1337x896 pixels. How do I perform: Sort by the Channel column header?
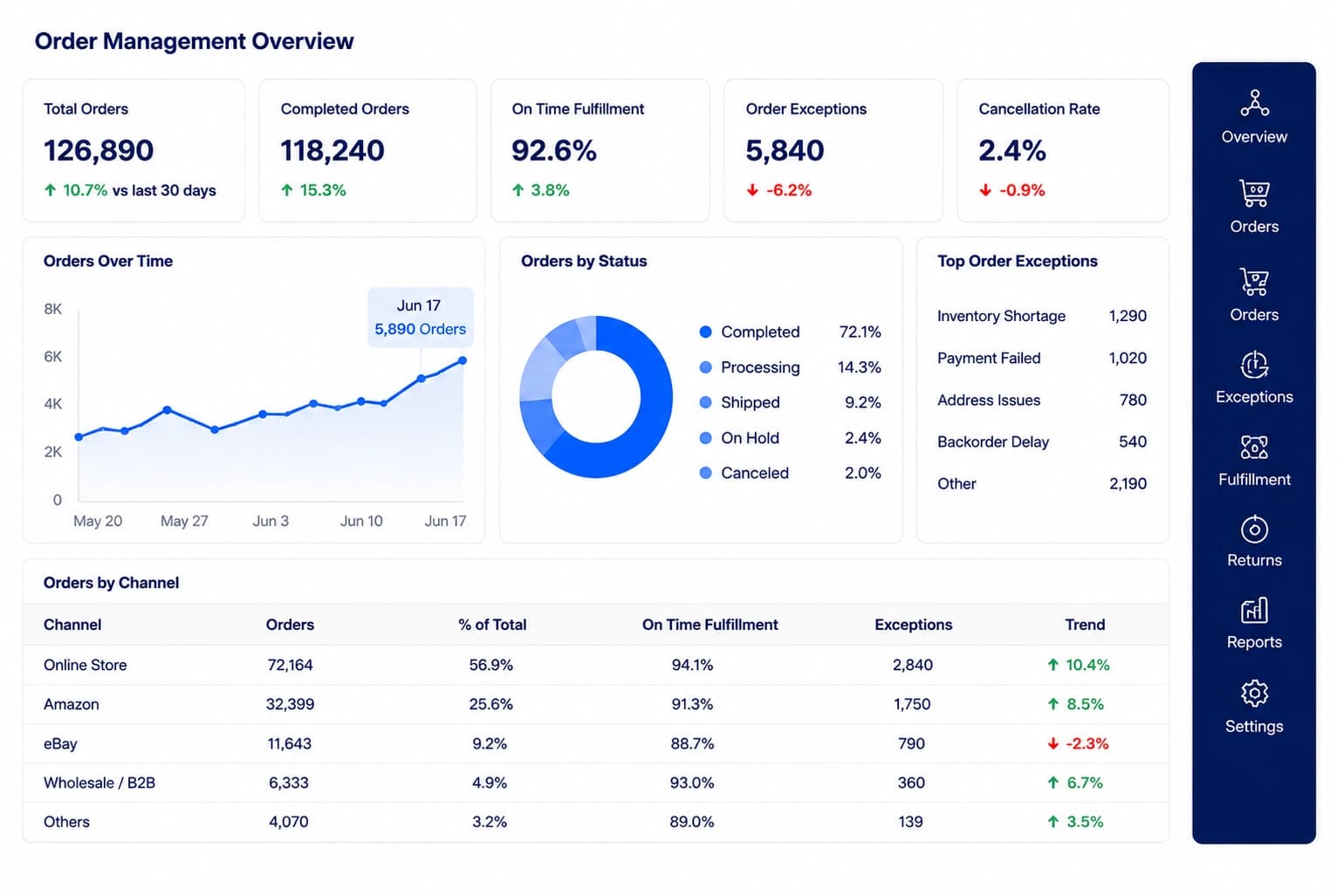[72, 625]
